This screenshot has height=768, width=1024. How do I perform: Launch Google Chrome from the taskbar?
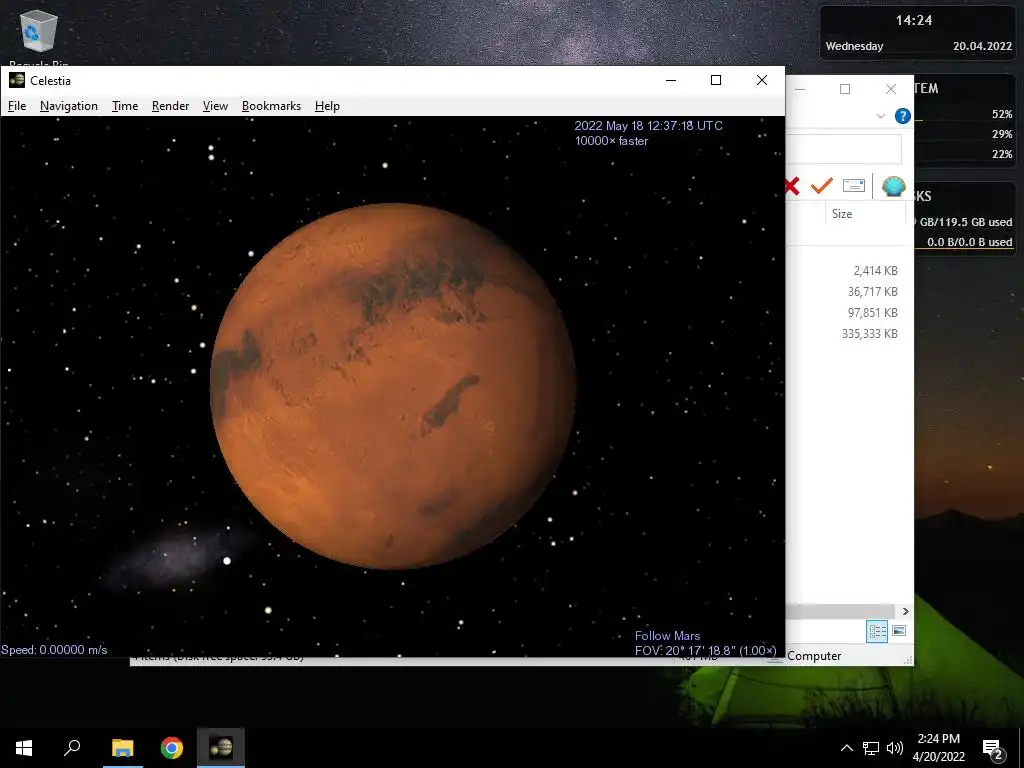pos(172,748)
